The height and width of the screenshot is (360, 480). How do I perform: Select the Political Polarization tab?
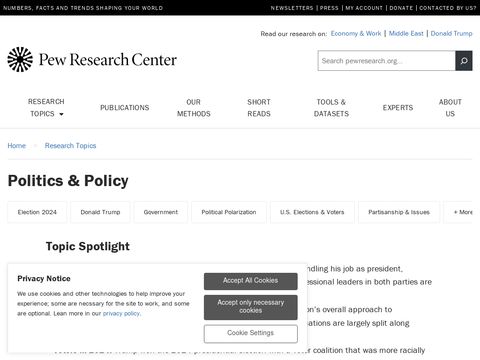click(x=229, y=212)
